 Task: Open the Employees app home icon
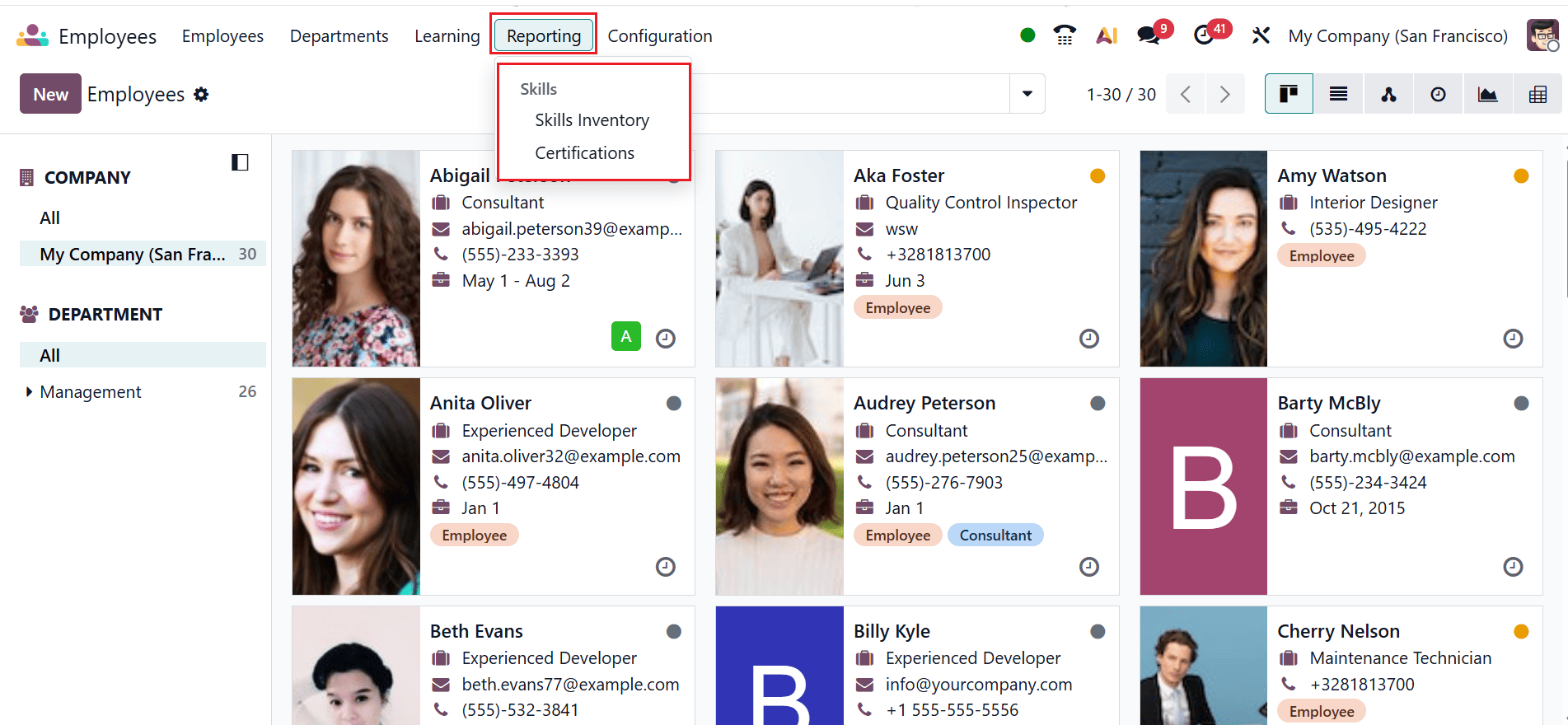pyautogui.click(x=33, y=35)
